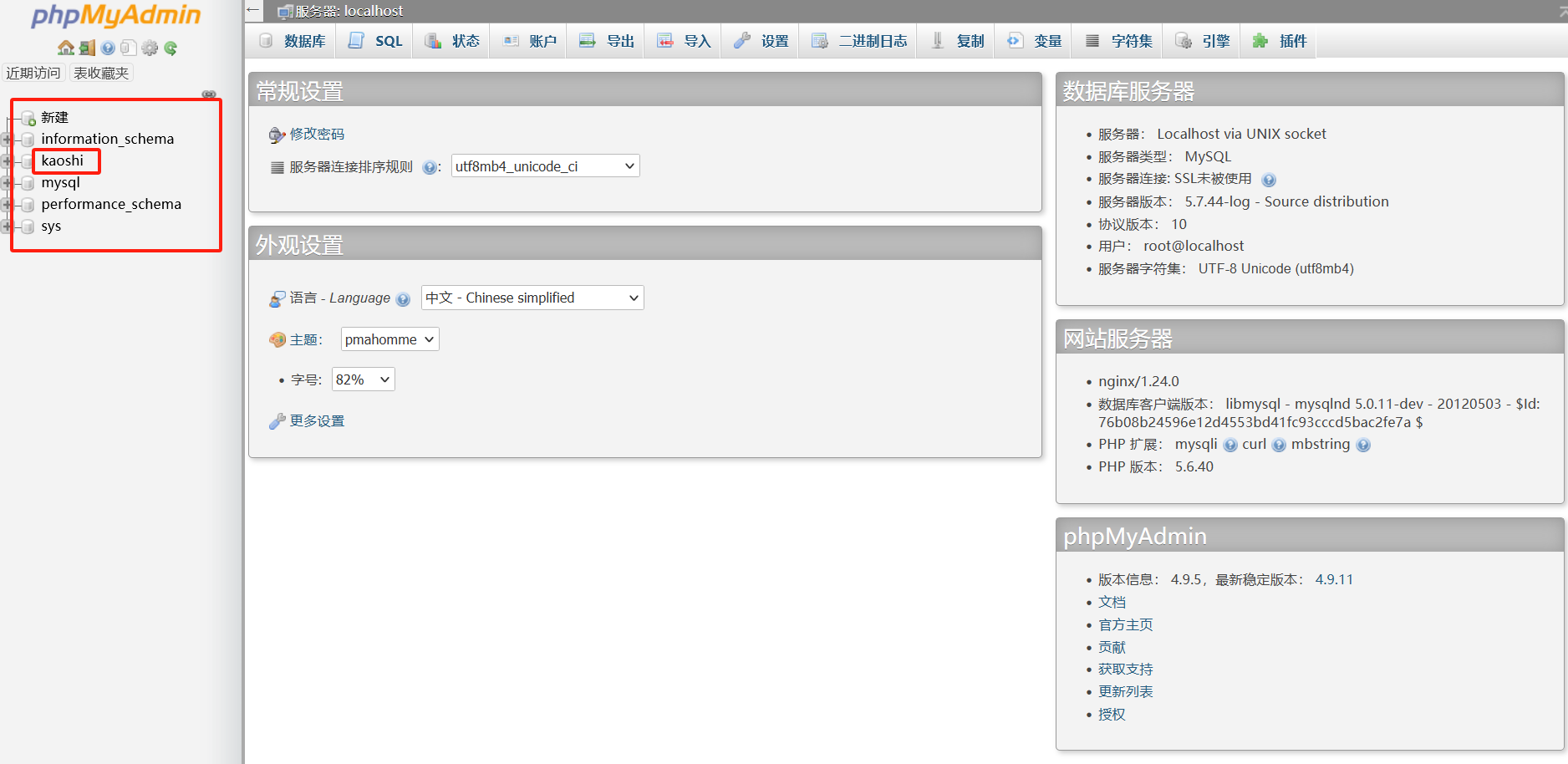Reload the navigation panel with green refresh icon
This screenshot has height=764, width=1568.
click(x=171, y=48)
